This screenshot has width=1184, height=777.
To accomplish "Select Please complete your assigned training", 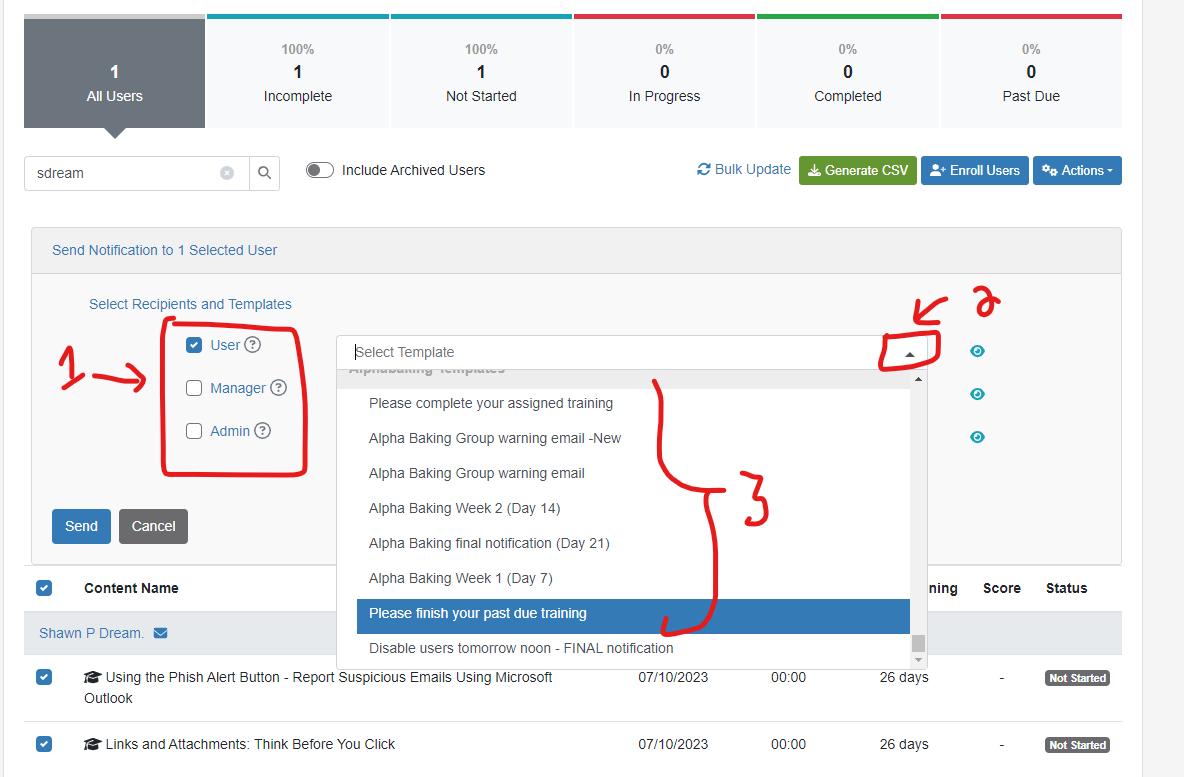I will tap(633, 403).
